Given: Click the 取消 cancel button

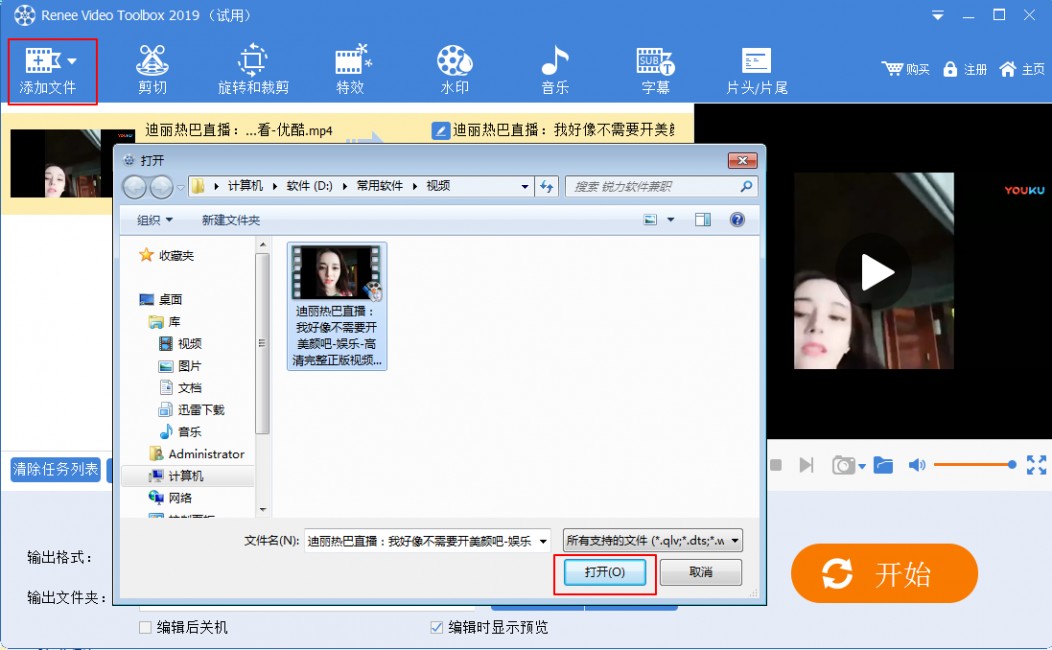Looking at the screenshot, I should pos(700,572).
